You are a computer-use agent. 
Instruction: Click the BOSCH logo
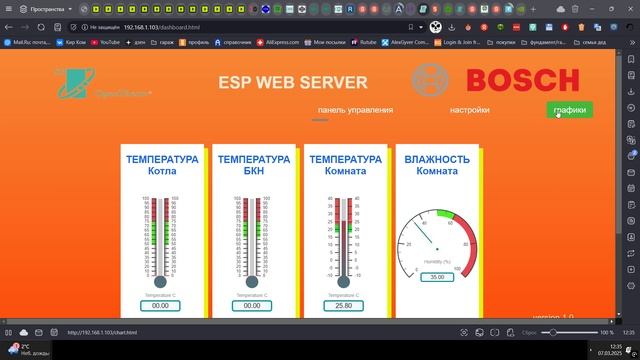523,80
